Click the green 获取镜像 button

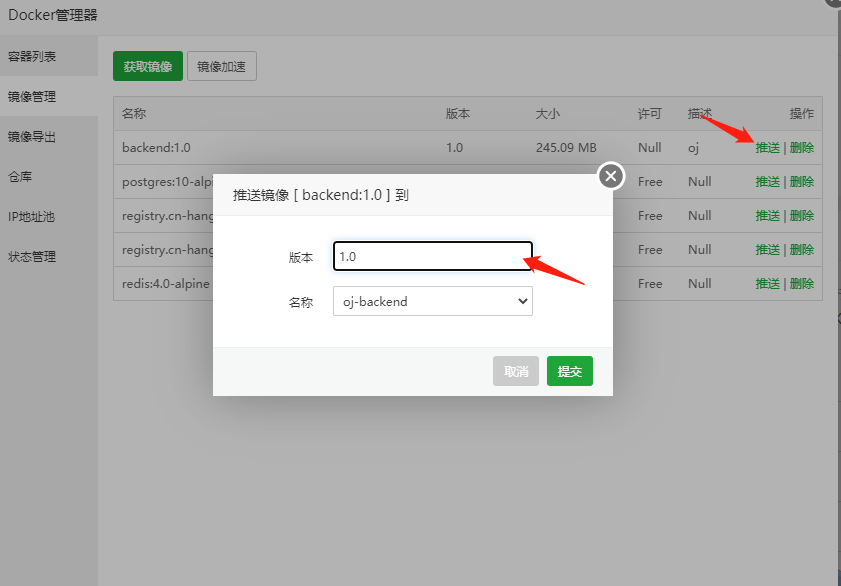(x=148, y=67)
